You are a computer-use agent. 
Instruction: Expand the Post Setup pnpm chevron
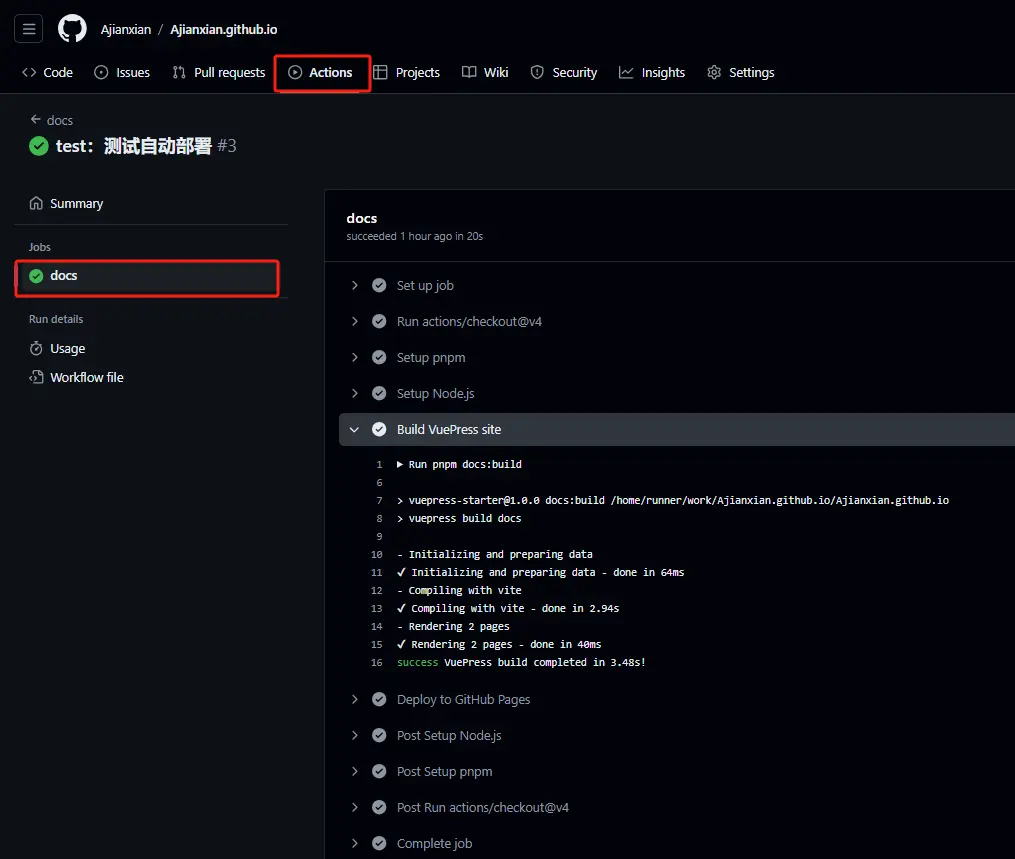click(x=355, y=772)
